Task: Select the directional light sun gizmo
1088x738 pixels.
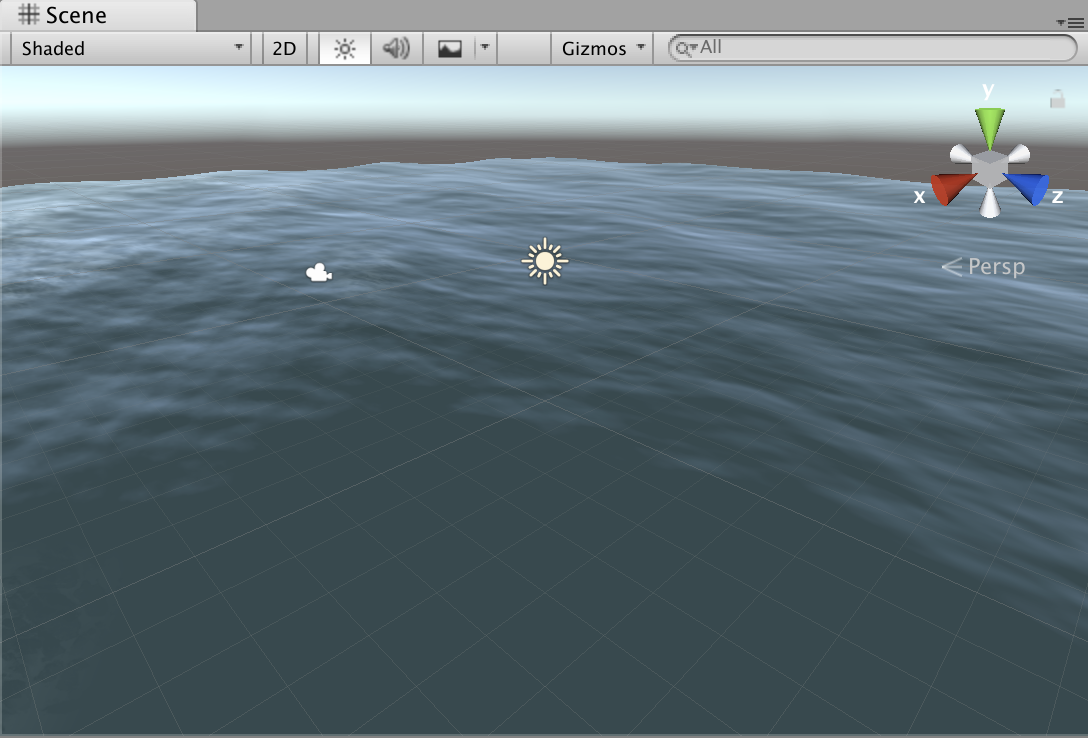Action: click(x=544, y=261)
